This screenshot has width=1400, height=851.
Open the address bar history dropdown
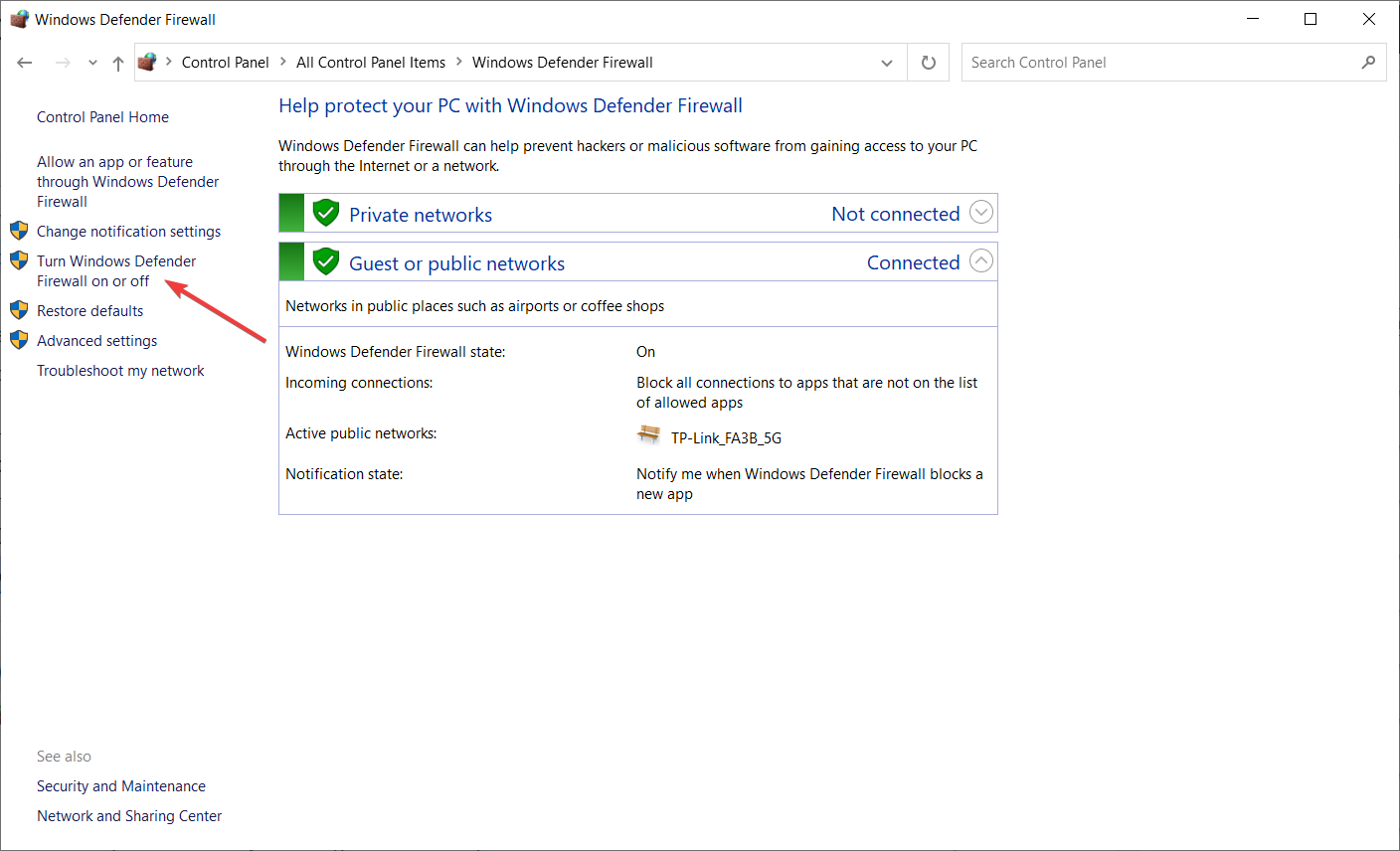click(x=887, y=63)
